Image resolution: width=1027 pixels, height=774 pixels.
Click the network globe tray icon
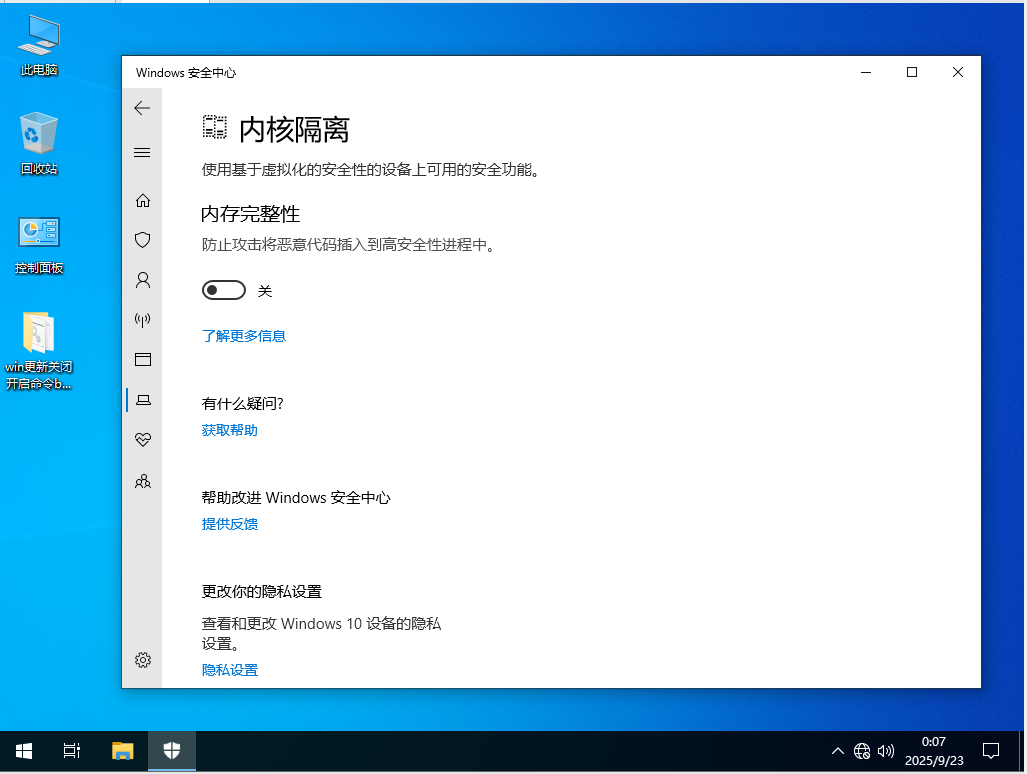point(862,751)
